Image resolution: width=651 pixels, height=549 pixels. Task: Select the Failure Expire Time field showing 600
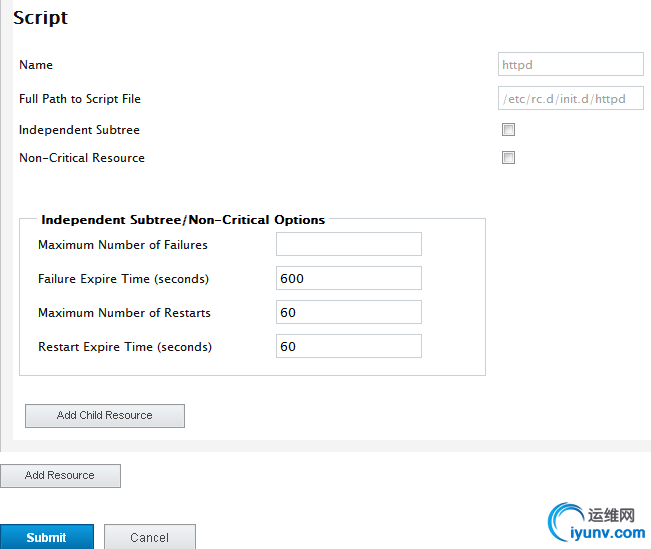(348, 279)
